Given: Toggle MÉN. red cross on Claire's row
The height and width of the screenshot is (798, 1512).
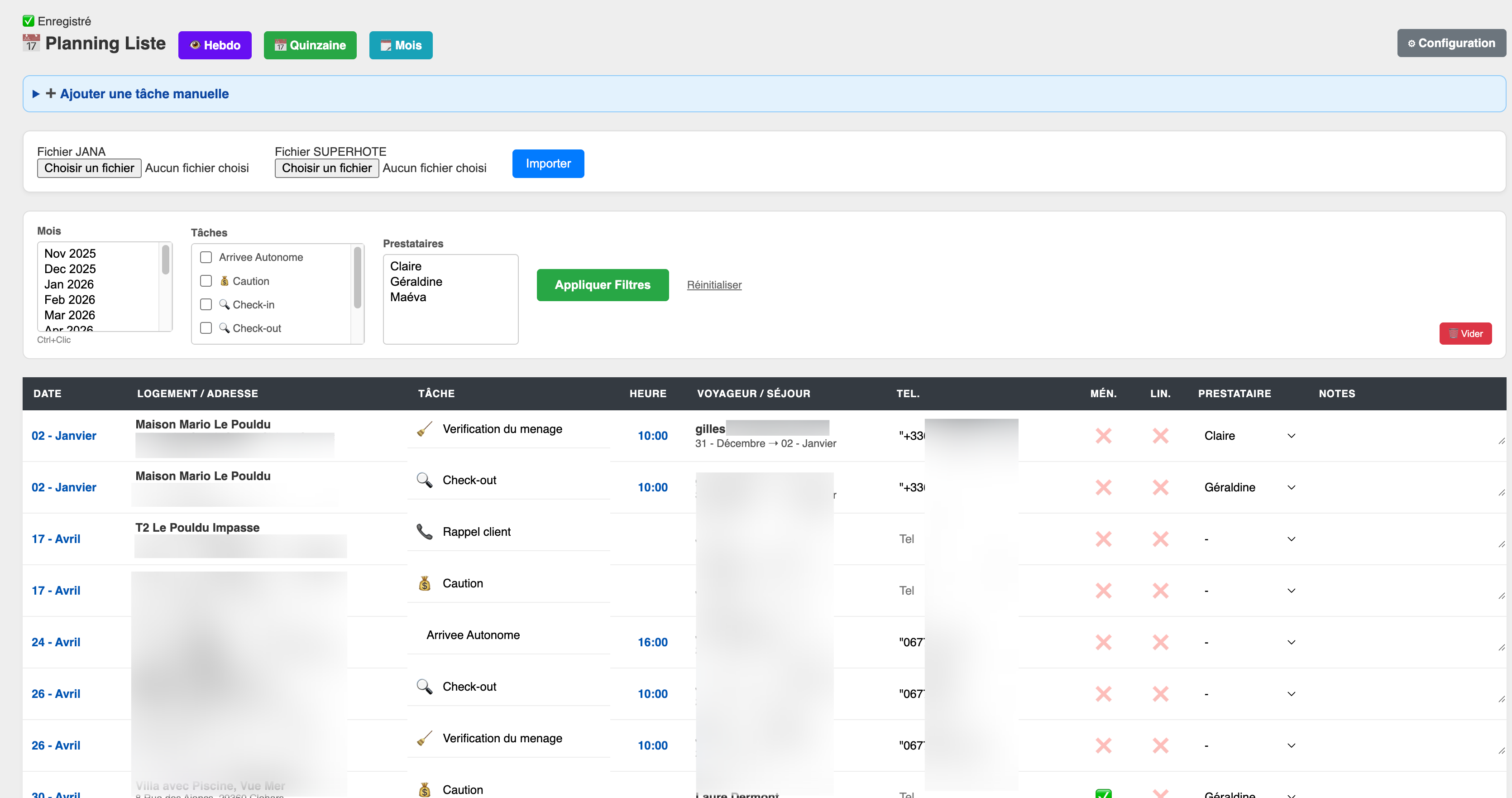Looking at the screenshot, I should tap(1103, 436).
